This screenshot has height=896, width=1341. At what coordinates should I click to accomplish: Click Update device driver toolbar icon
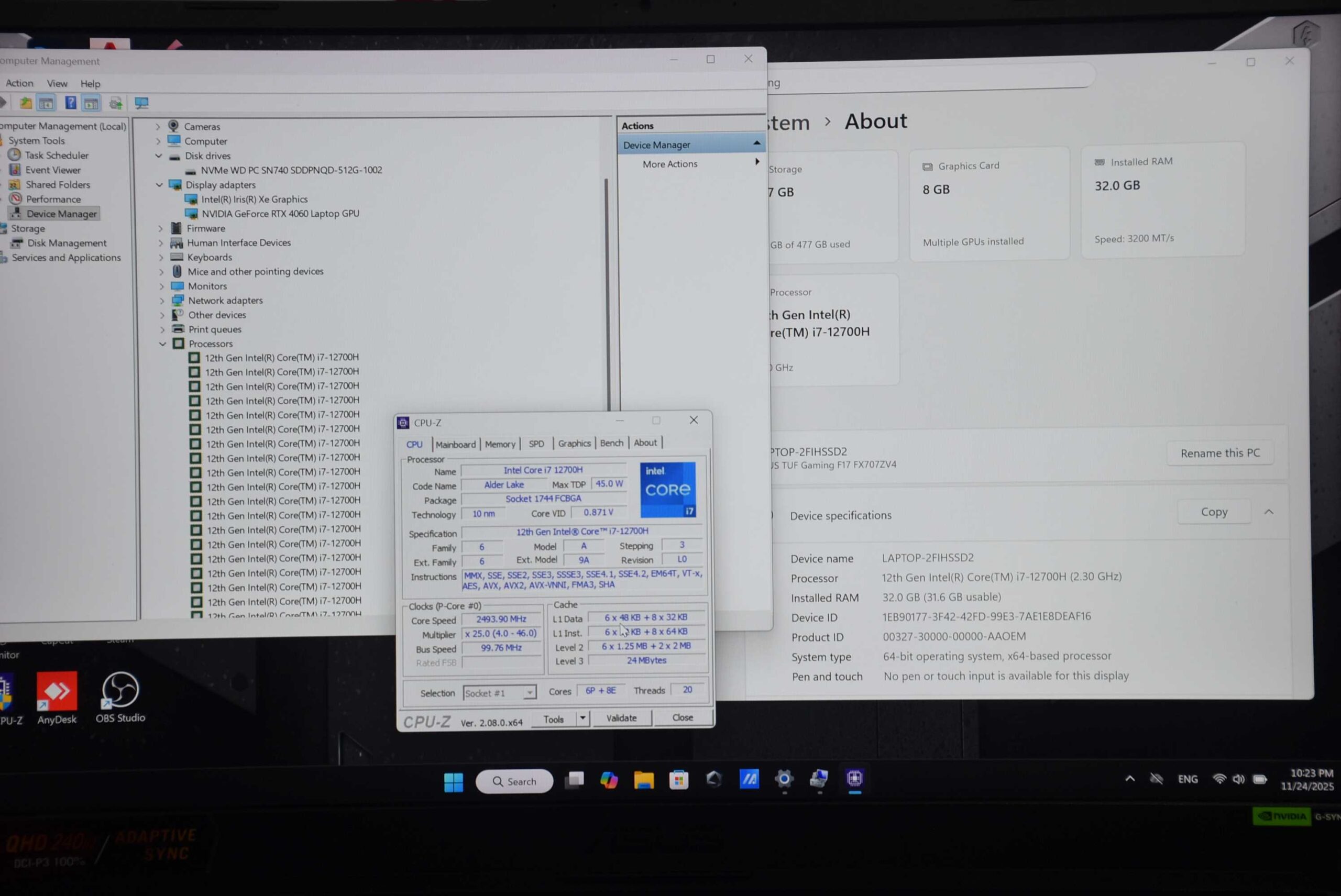116,103
